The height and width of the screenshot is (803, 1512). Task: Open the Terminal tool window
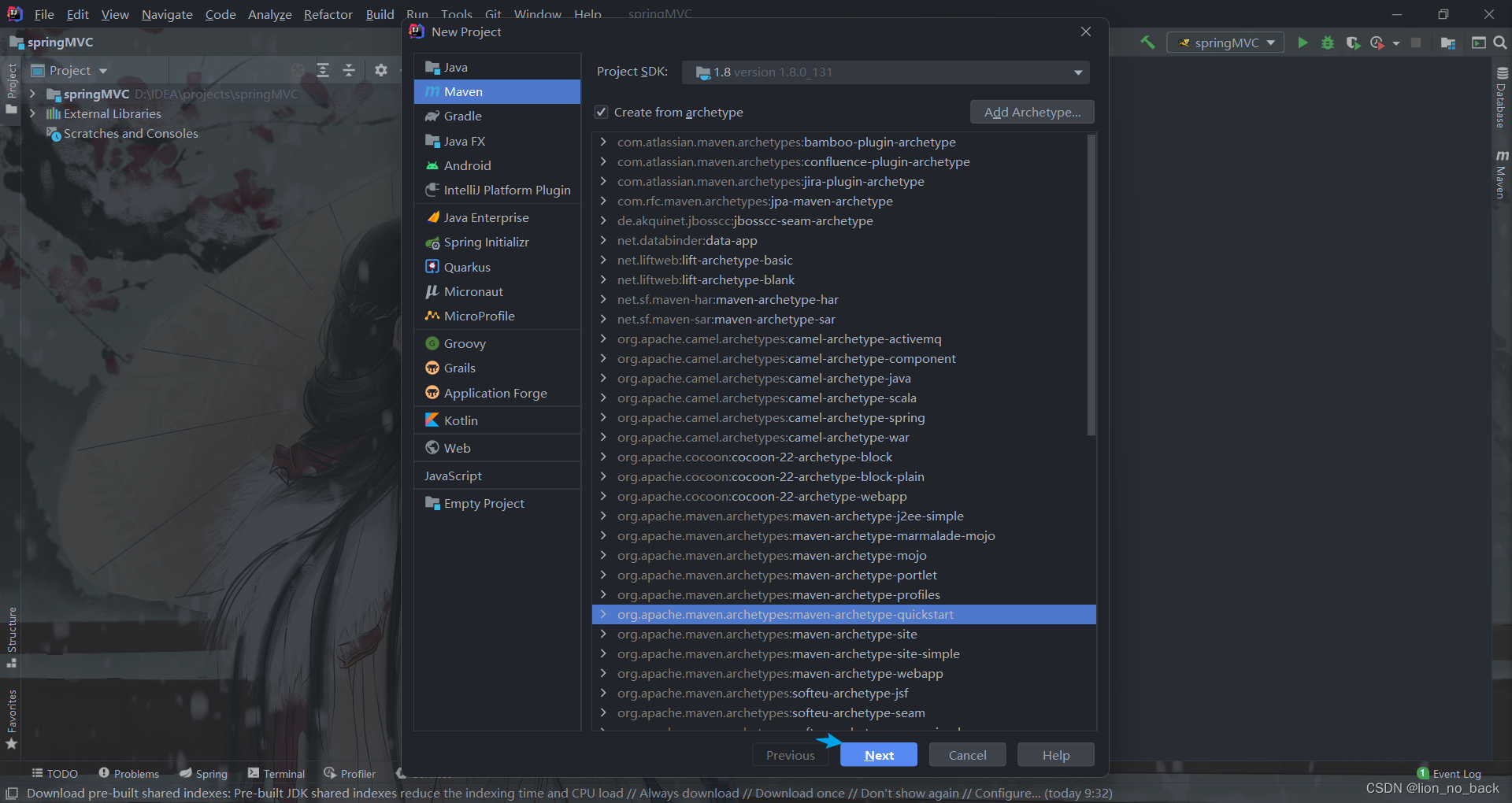point(276,774)
